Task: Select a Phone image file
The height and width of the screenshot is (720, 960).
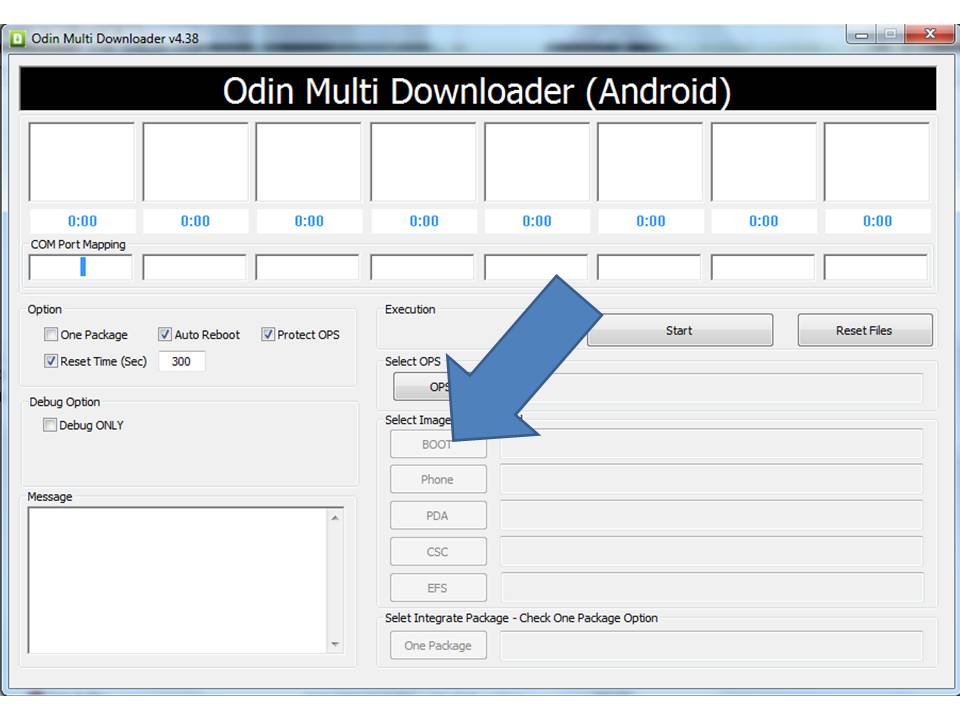Action: pyautogui.click(x=437, y=479)
